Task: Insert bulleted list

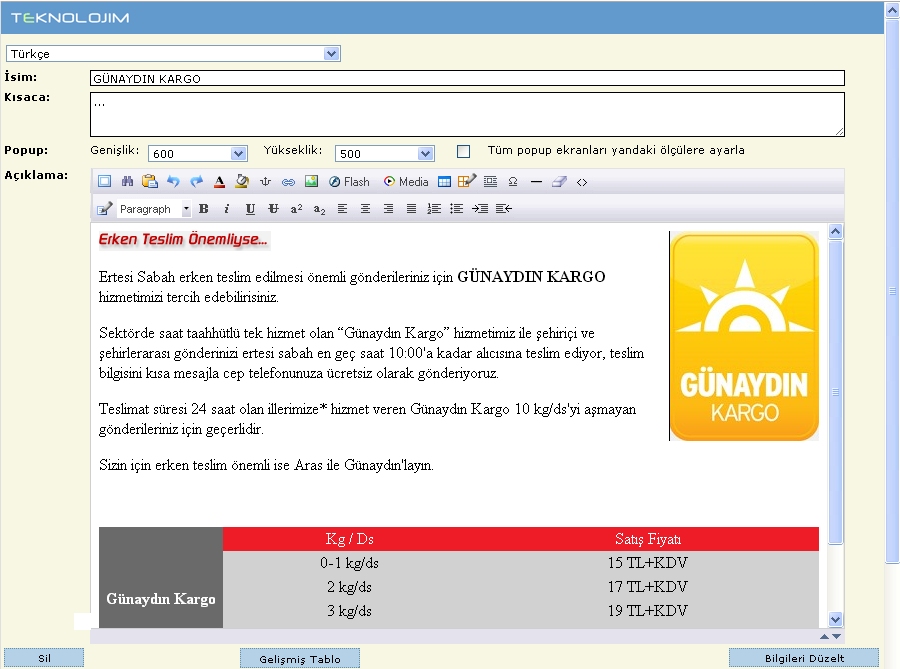Action: (x=457, y=209)
